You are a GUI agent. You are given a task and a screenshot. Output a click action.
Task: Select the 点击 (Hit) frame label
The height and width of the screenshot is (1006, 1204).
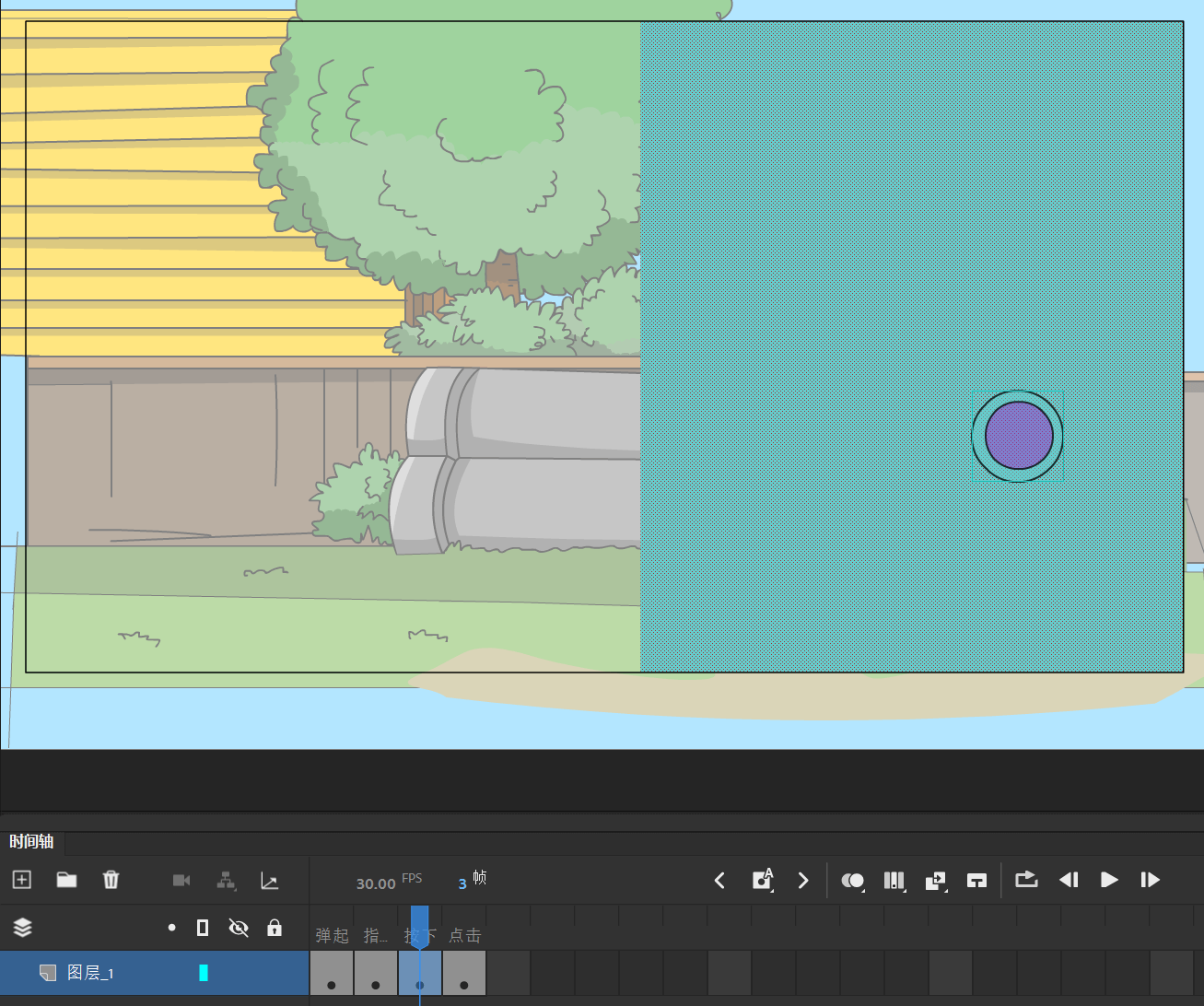465,936
